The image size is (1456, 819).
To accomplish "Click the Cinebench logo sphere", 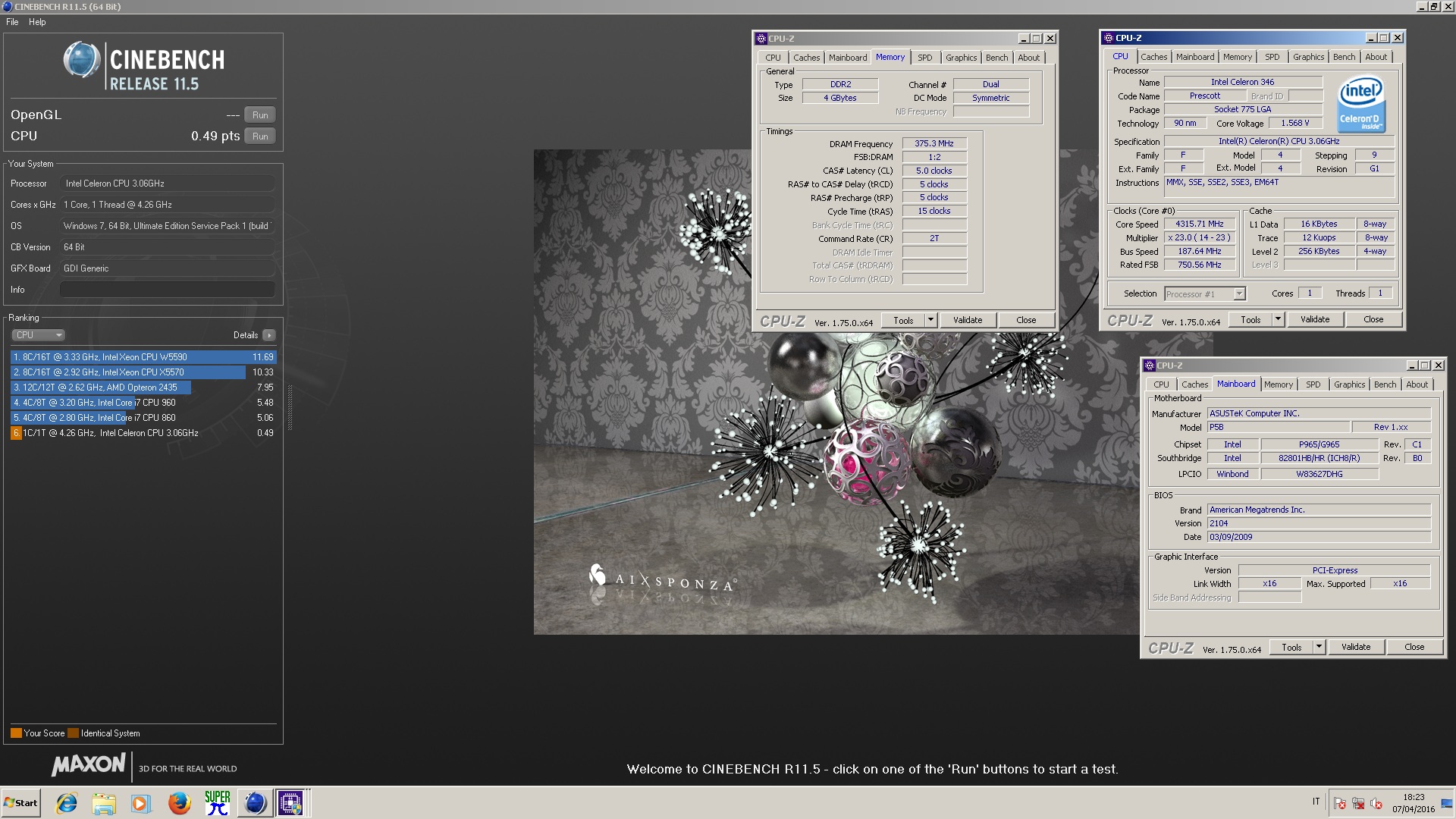I will 81,61.
